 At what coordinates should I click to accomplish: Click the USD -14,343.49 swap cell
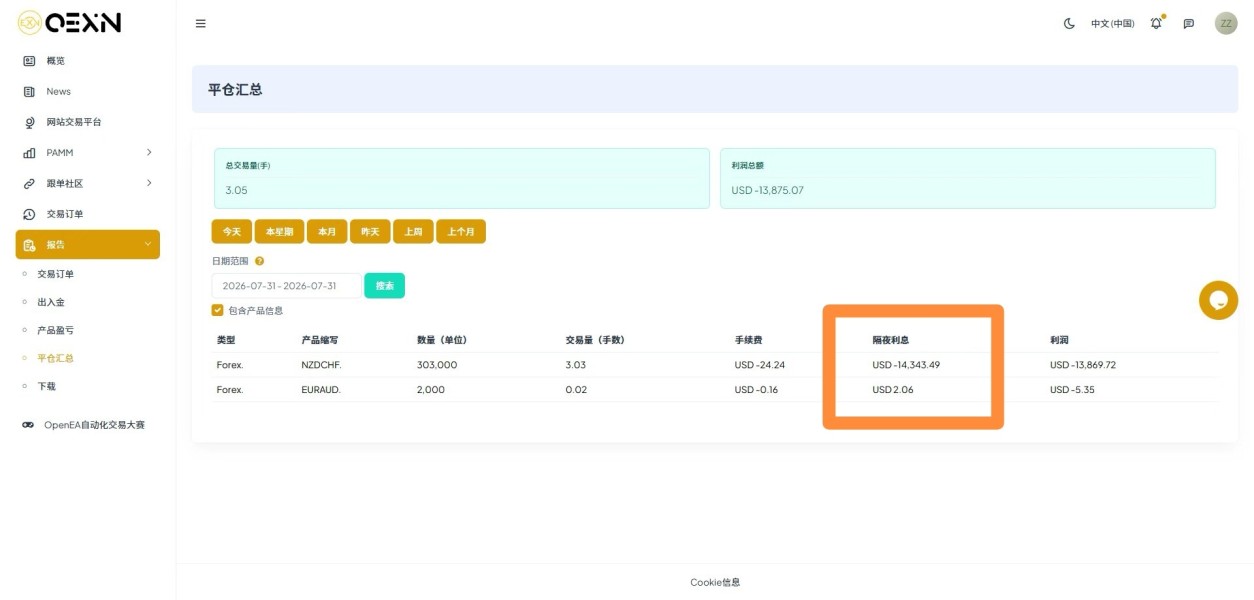906,365
